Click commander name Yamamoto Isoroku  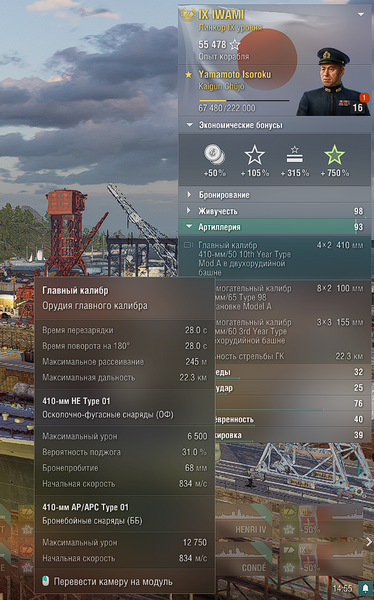point(235,74)
